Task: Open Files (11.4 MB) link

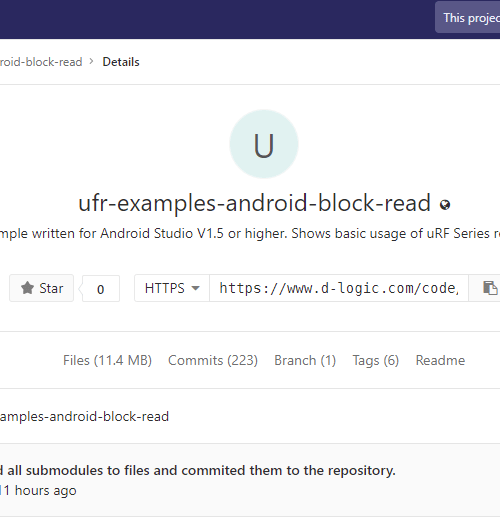Action: tap(107, 360)
